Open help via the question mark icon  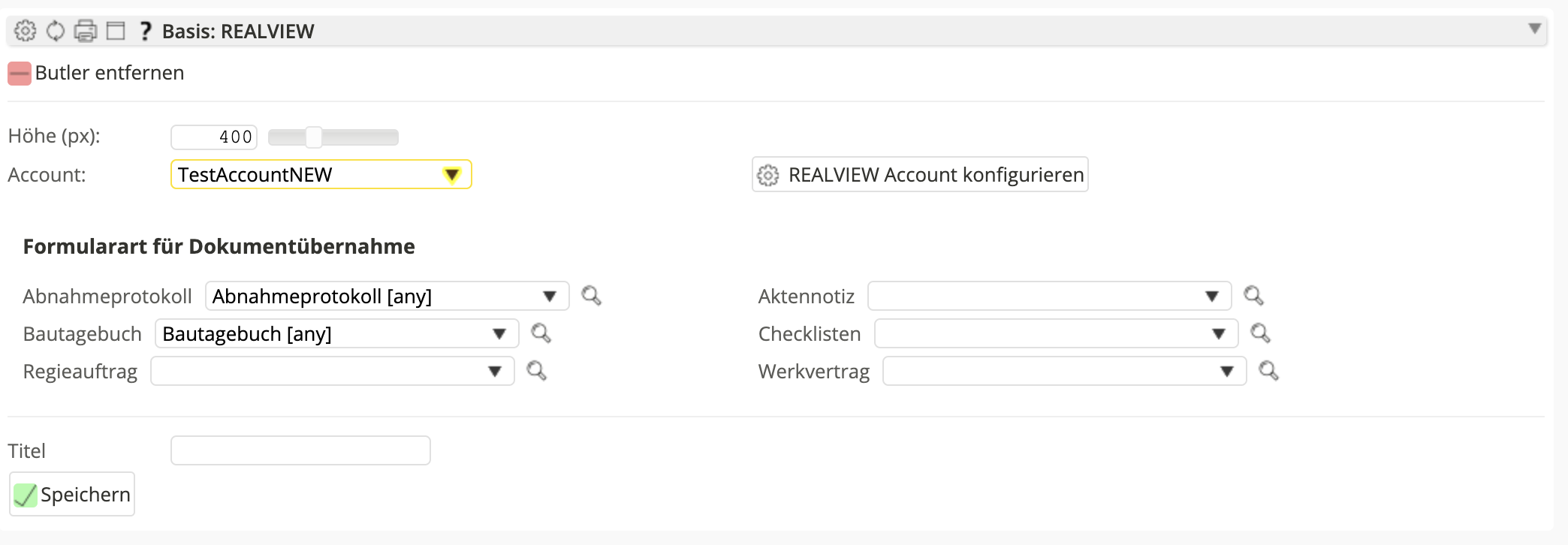click(x=146, y=31)
